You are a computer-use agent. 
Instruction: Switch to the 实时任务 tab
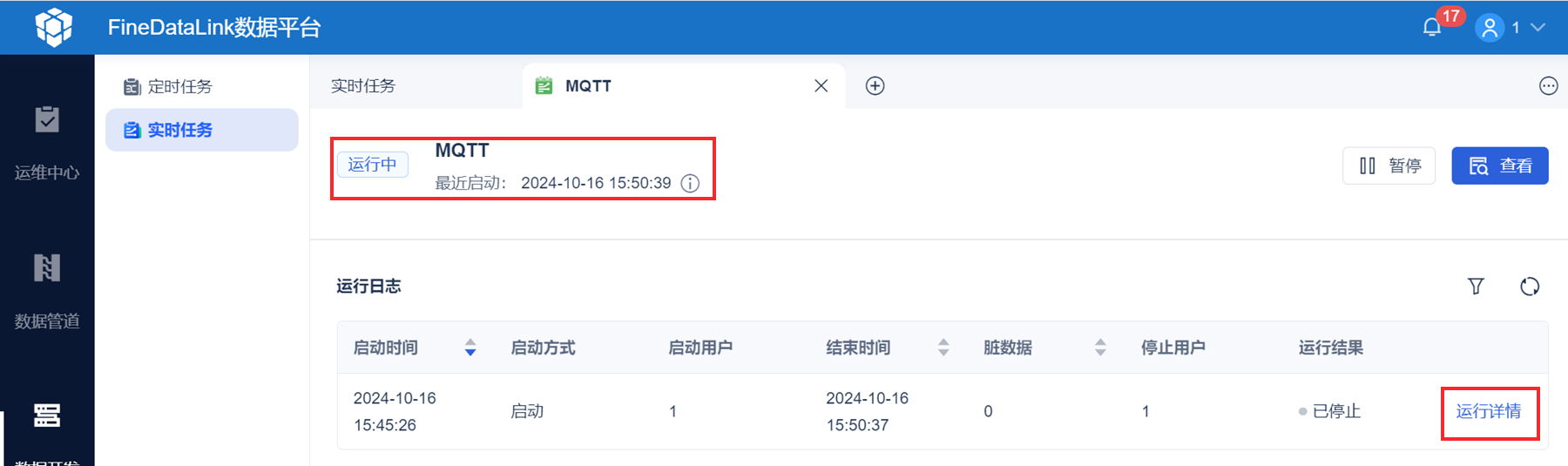tap(363, 85)
